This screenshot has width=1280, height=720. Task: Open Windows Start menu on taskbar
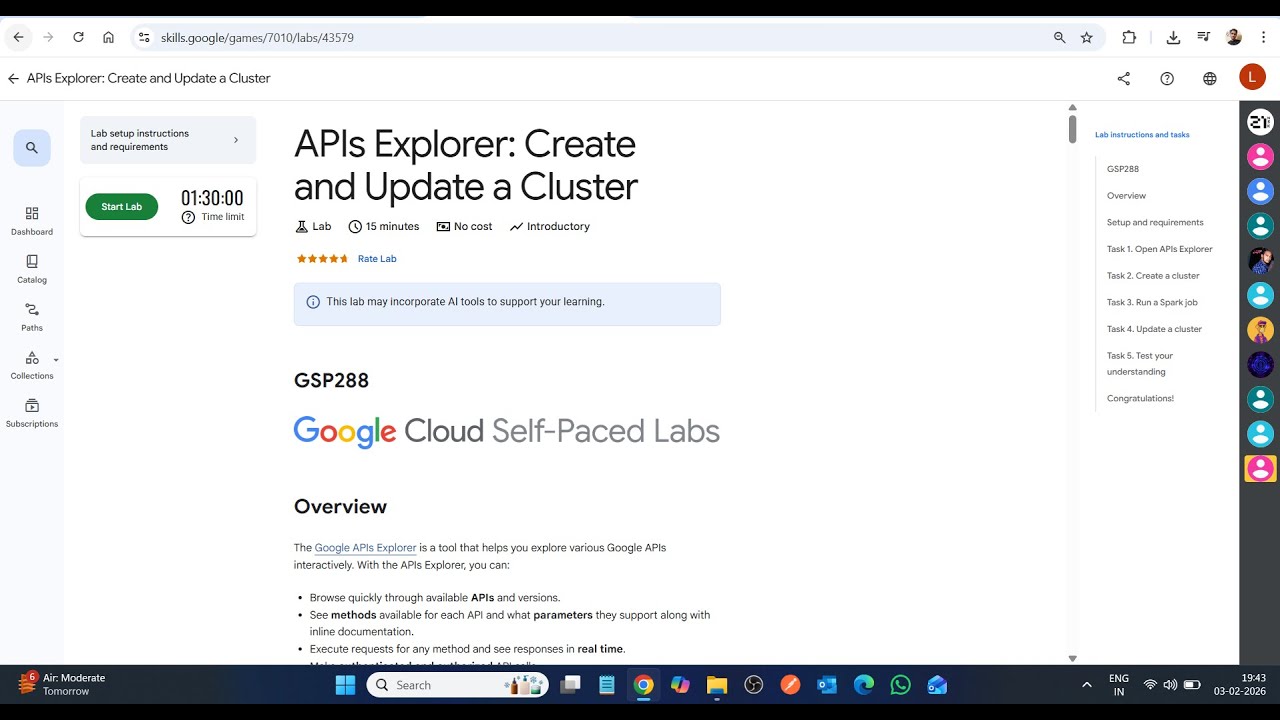tap(345, 685)
